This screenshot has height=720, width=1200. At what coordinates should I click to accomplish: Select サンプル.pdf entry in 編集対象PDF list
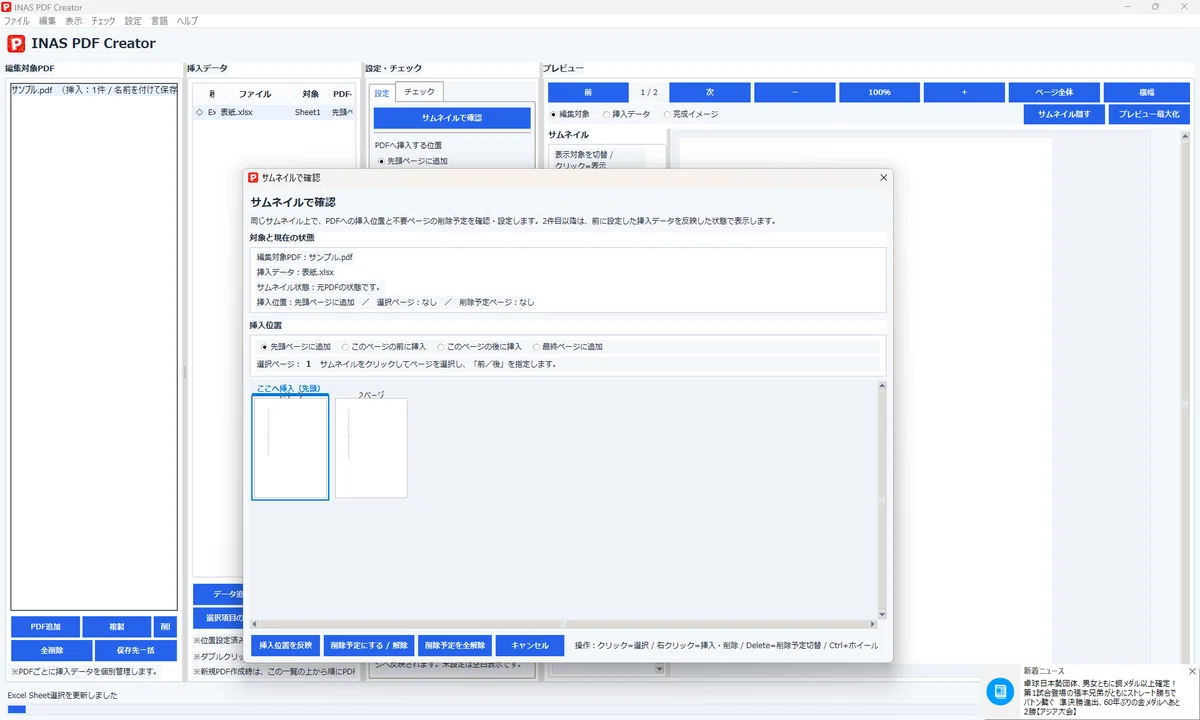click(94, 90)
